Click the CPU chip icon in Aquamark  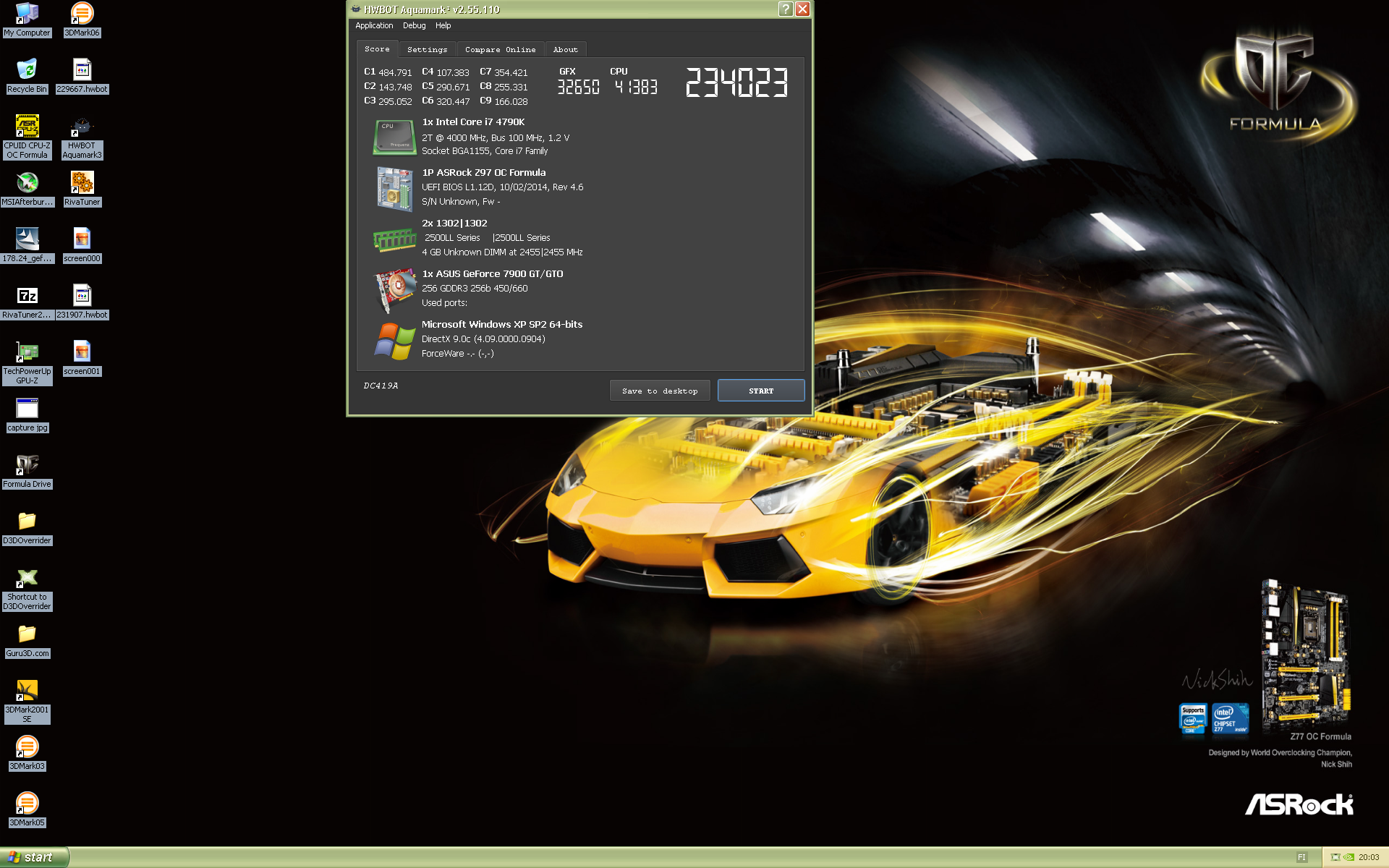coord(394,137)
